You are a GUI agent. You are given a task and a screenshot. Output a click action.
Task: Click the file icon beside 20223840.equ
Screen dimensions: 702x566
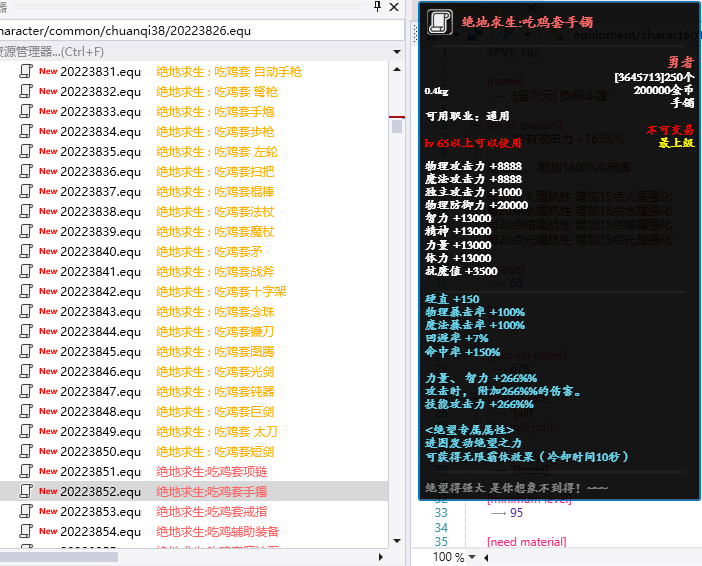(26, 252)
